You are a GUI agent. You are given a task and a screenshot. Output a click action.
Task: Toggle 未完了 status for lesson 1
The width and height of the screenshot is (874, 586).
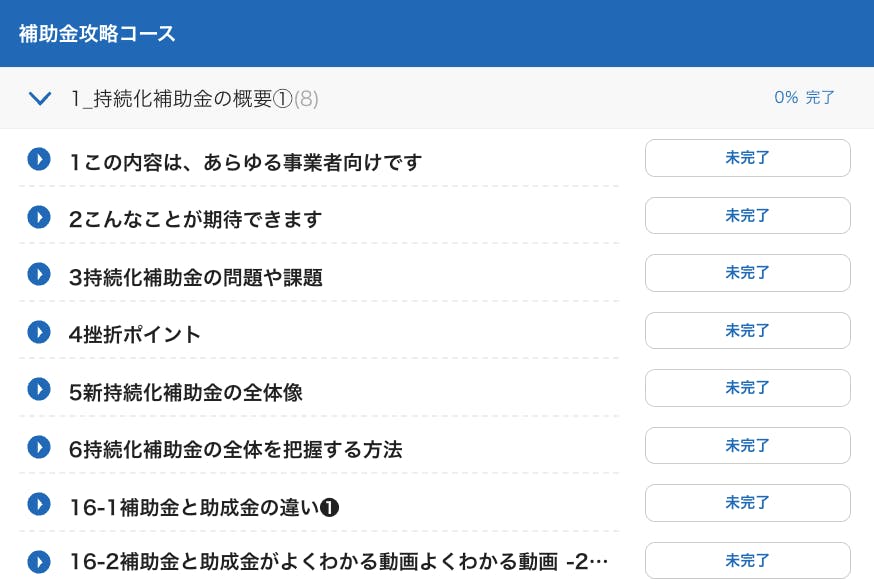[747, 158]
